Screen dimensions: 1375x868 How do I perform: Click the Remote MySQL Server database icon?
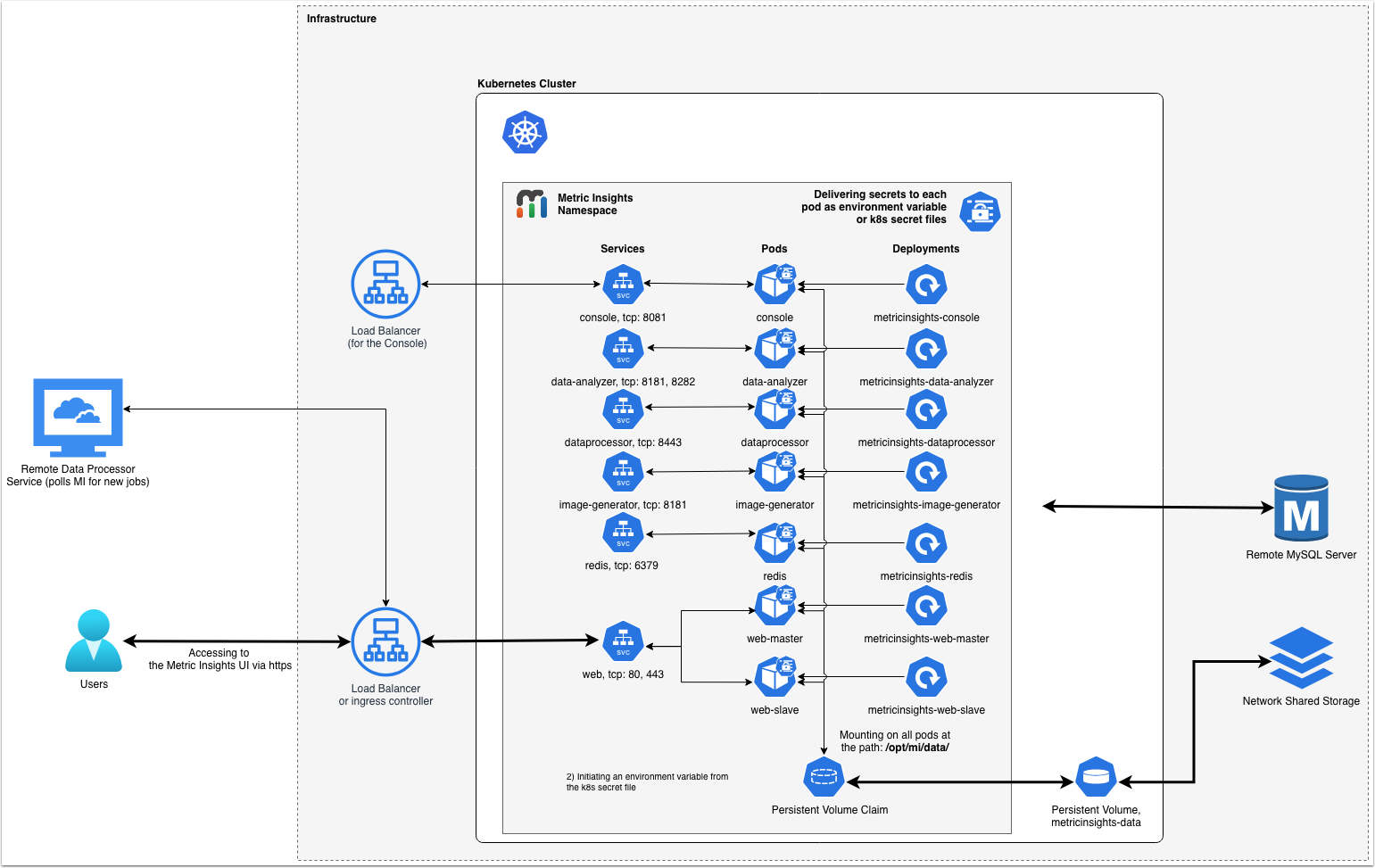coord(1301,508)
